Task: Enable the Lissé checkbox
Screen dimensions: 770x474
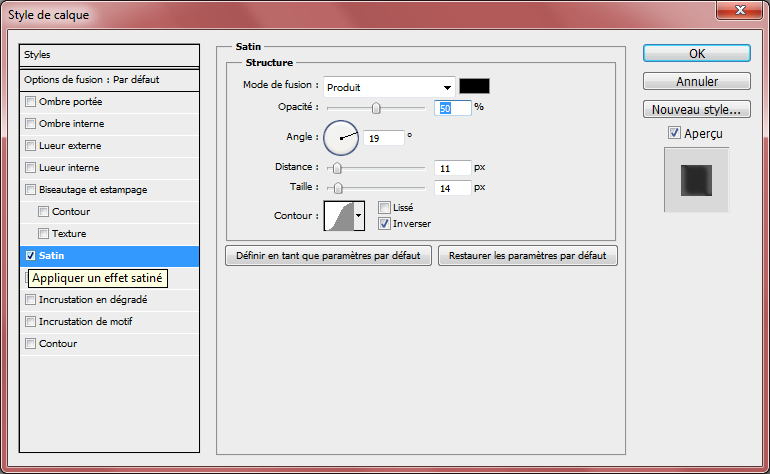Action: pyautogui.click(x=385, y=207)
